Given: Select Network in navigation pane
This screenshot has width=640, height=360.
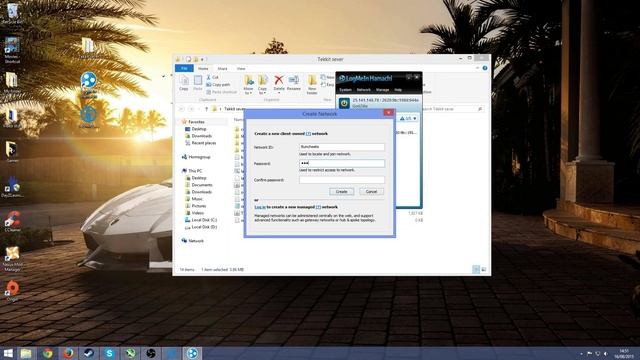Looking at the screenshot, I should [196, 241].
